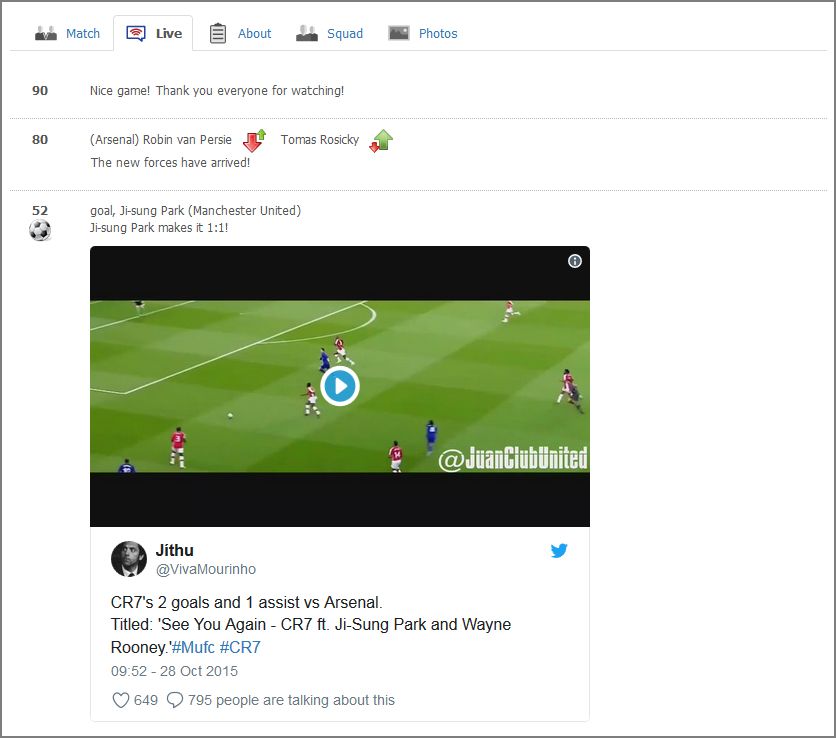
Task: Click the Squad group icon
Action: click(307, 33)
